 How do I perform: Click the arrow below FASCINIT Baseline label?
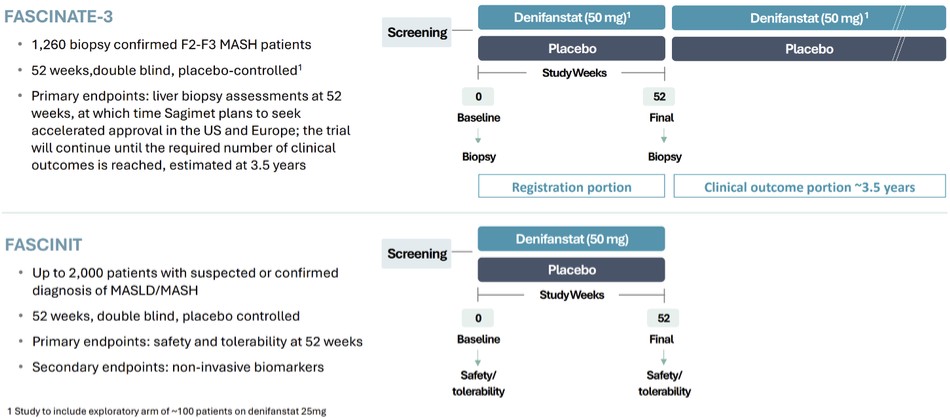point(478,358)
